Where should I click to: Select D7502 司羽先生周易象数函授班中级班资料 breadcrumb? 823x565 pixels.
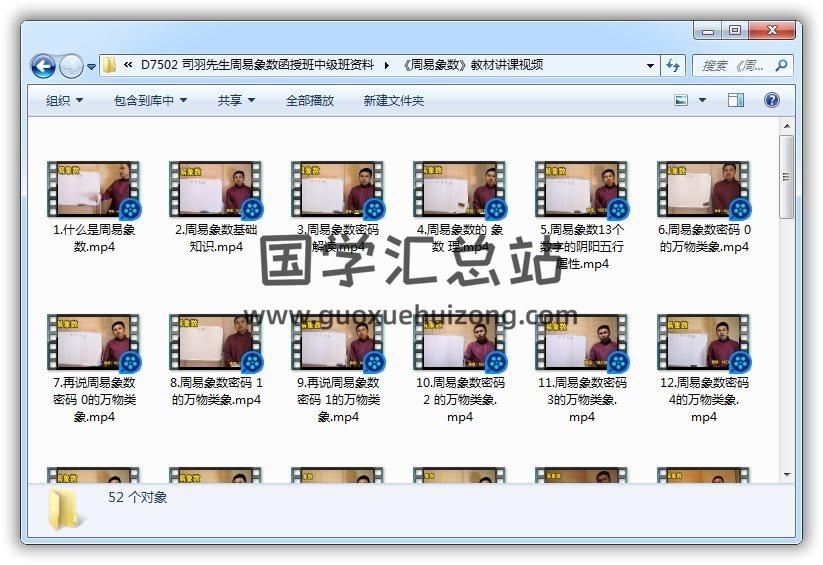click(x=257, y=65)
